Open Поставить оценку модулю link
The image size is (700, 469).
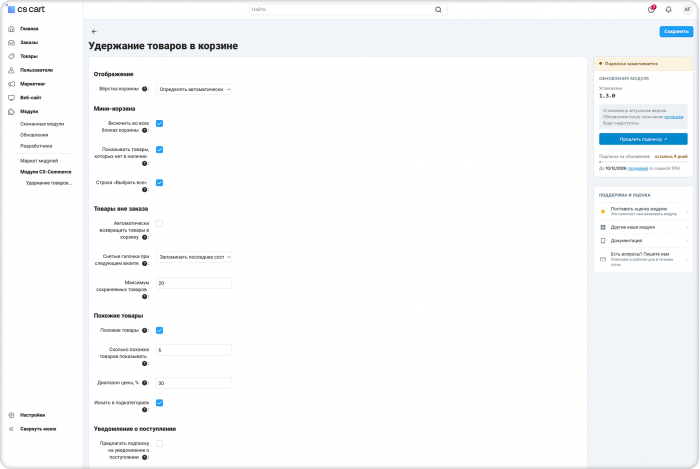(x=639, y=209)
